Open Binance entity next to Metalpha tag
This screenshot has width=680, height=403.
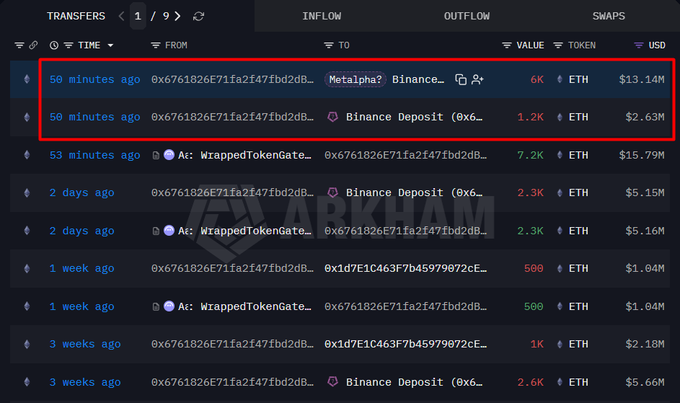click(x=418, y=79)
